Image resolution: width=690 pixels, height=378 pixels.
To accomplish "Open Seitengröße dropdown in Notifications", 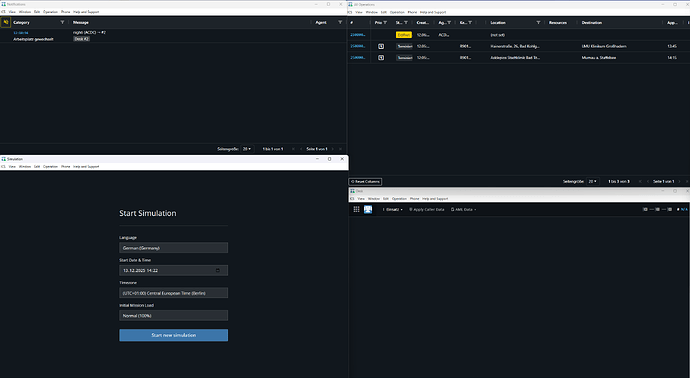I will point(247,149).
